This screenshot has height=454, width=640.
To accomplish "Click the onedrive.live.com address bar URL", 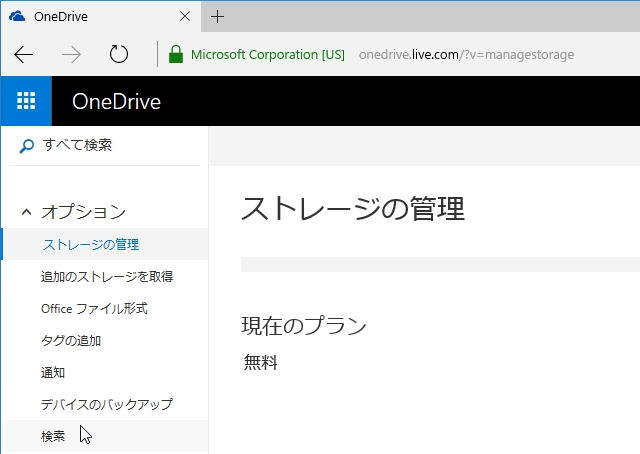I will (x=467, y=54).
